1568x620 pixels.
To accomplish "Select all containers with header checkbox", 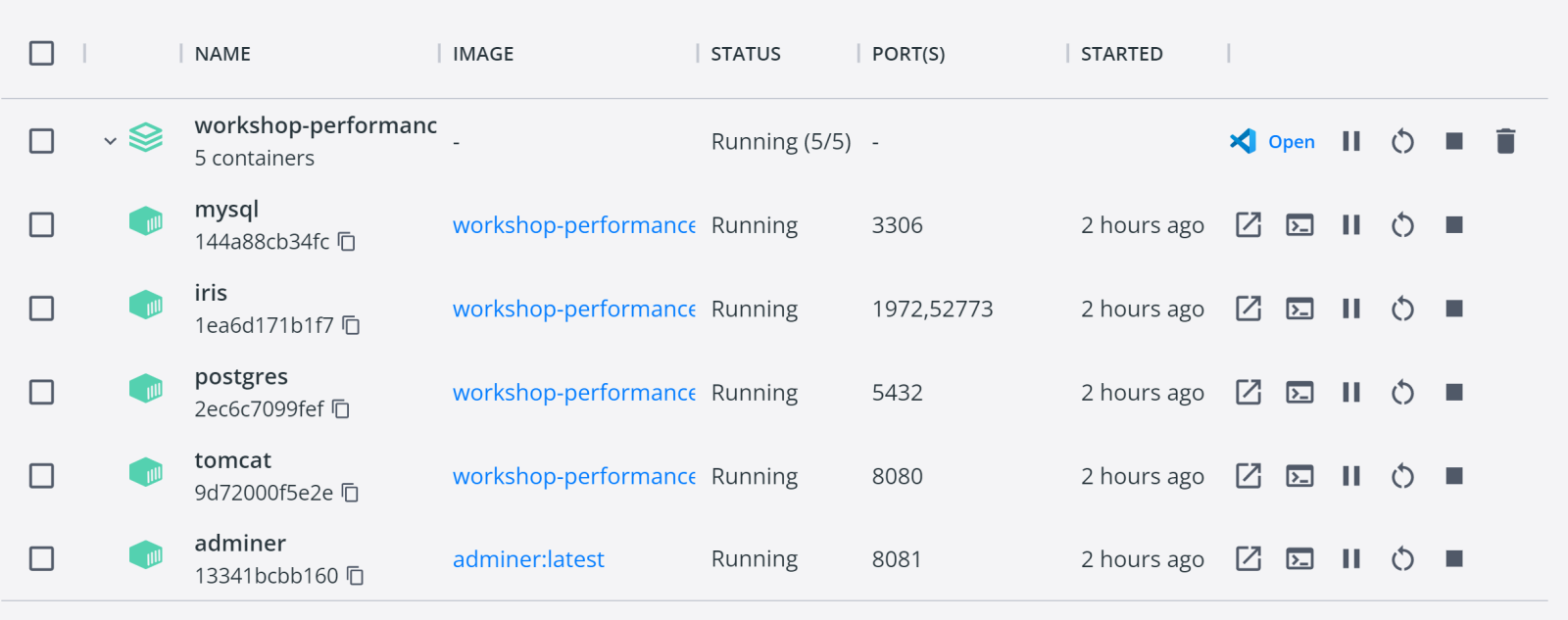I will (x=42, y=53).
